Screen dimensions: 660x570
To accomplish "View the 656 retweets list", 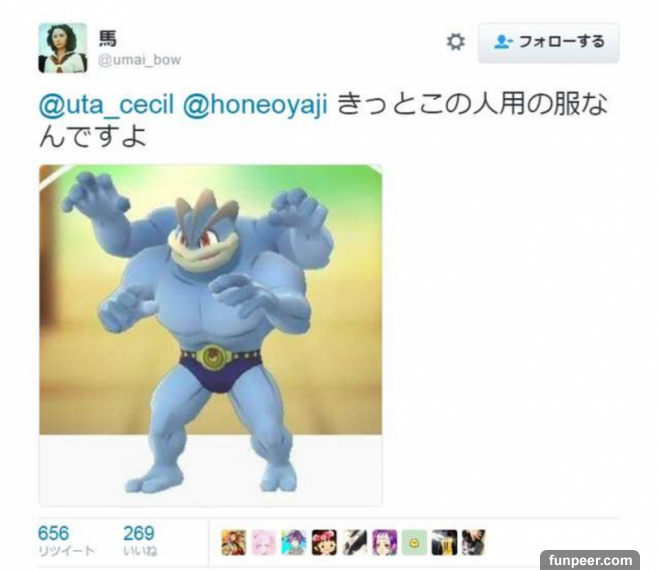I will [66, 541].
